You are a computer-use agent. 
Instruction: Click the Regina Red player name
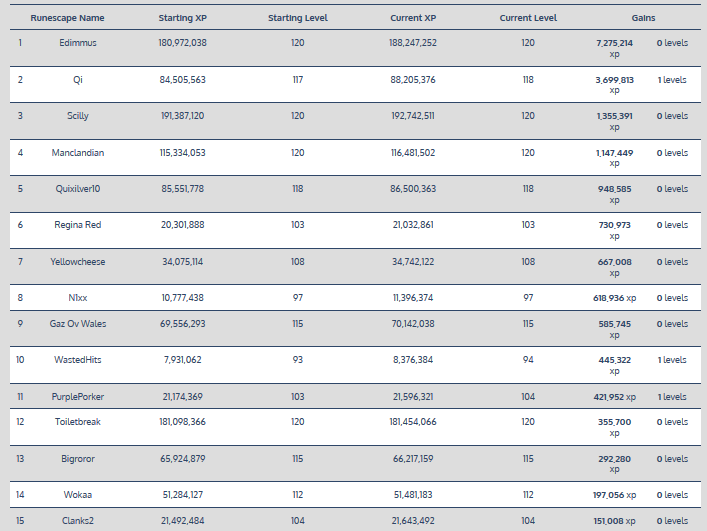[x=77, y=225]
